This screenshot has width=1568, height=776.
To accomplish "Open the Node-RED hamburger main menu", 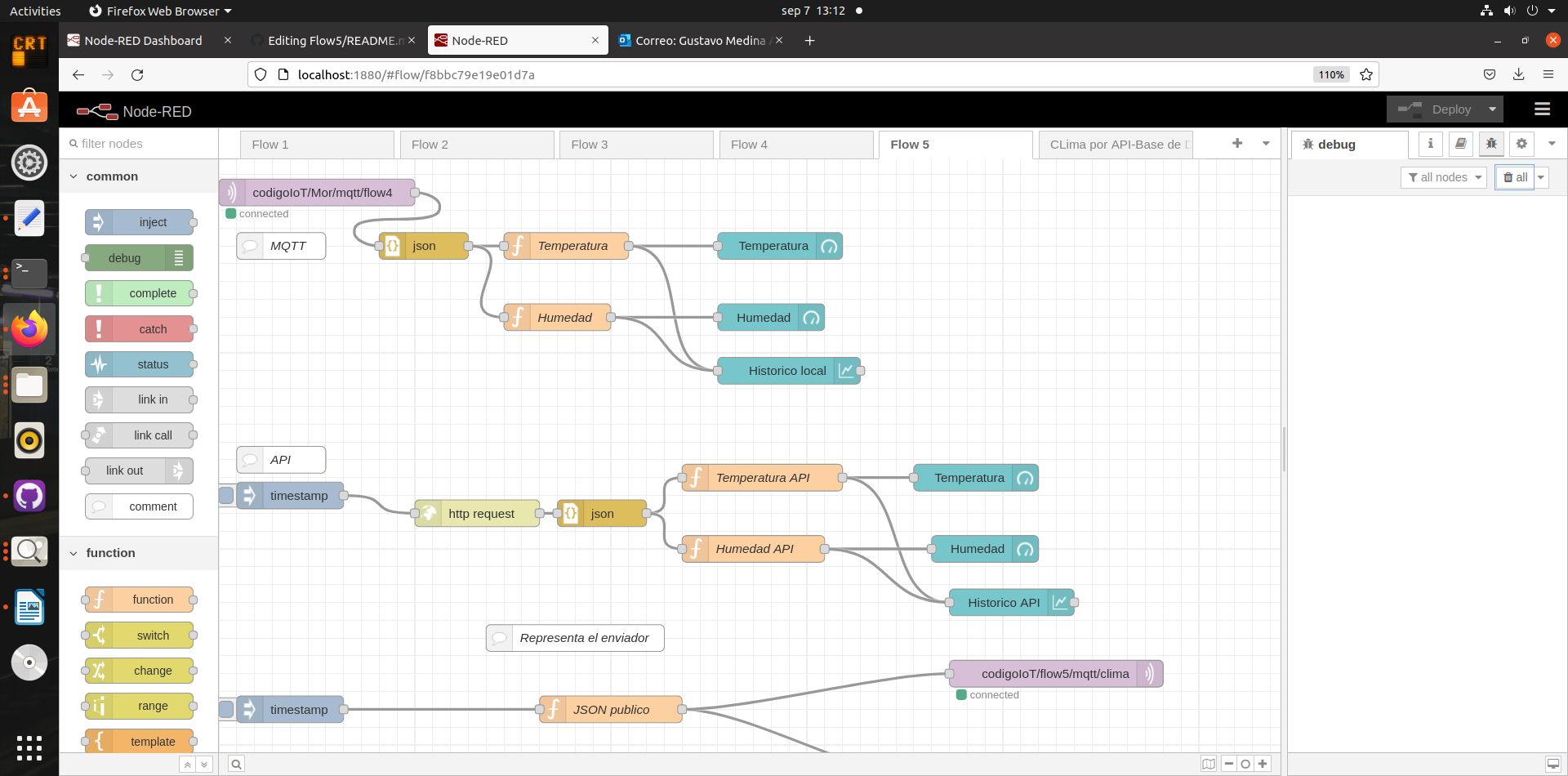I will (1542, 109).
